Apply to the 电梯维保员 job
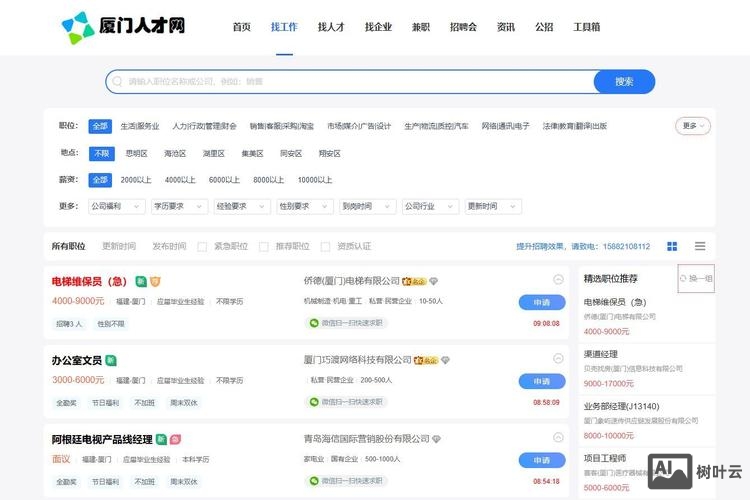The height and width of the screenshot is (500, 750). tap(542, 302)
